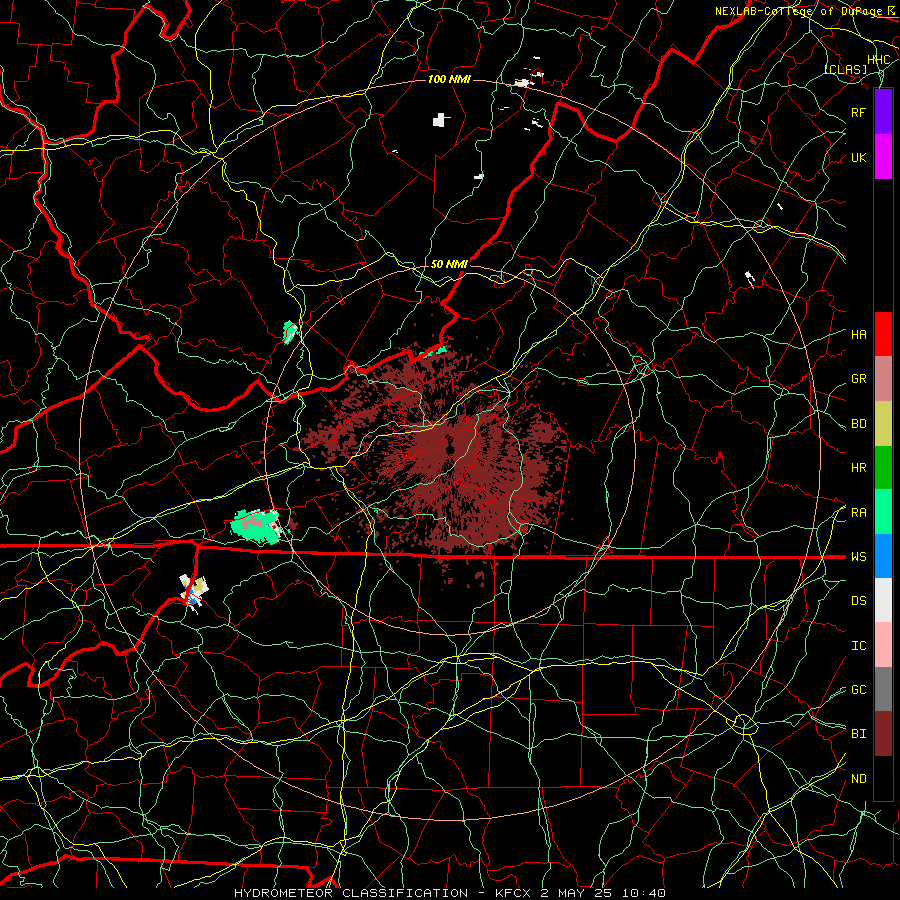The height and width of the screenshot is (900, 900).
Task: Click the KFCX radar site identifier
Action: 513,893
